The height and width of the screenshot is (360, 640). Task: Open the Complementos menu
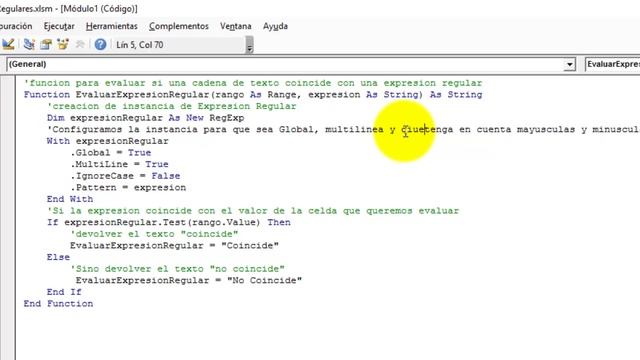click(179, 26)
